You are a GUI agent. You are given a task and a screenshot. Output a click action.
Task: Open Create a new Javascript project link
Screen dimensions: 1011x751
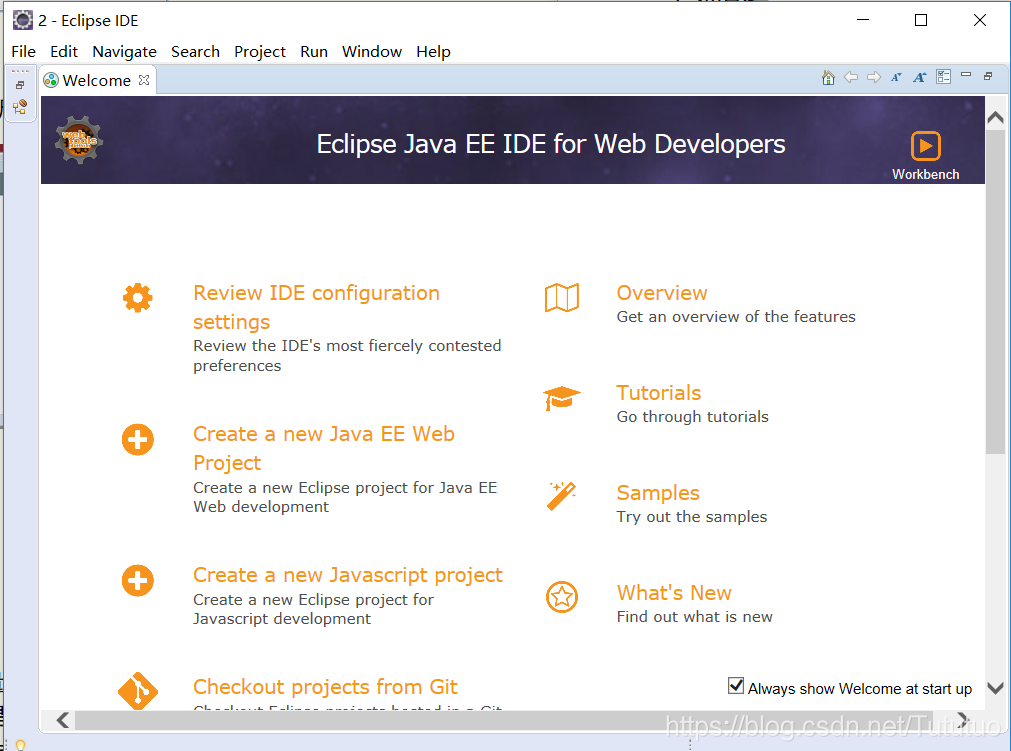(x=348, y=575)
